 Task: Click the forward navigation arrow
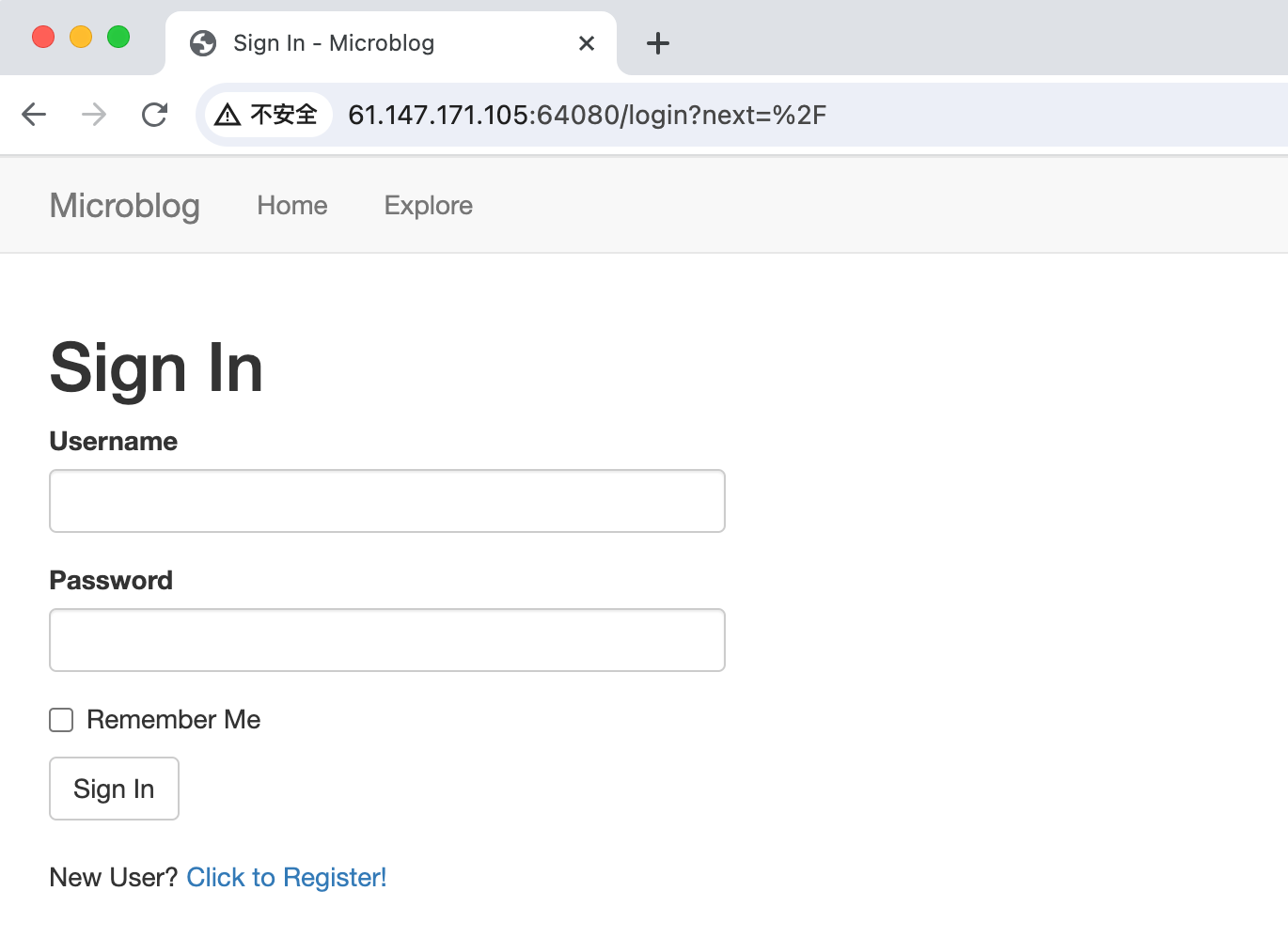(93, 114)
